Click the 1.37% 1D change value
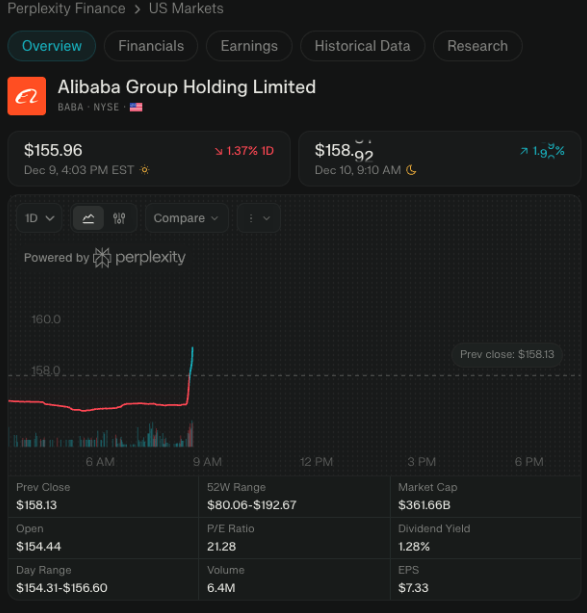587x613 pixels. (250, 151)
